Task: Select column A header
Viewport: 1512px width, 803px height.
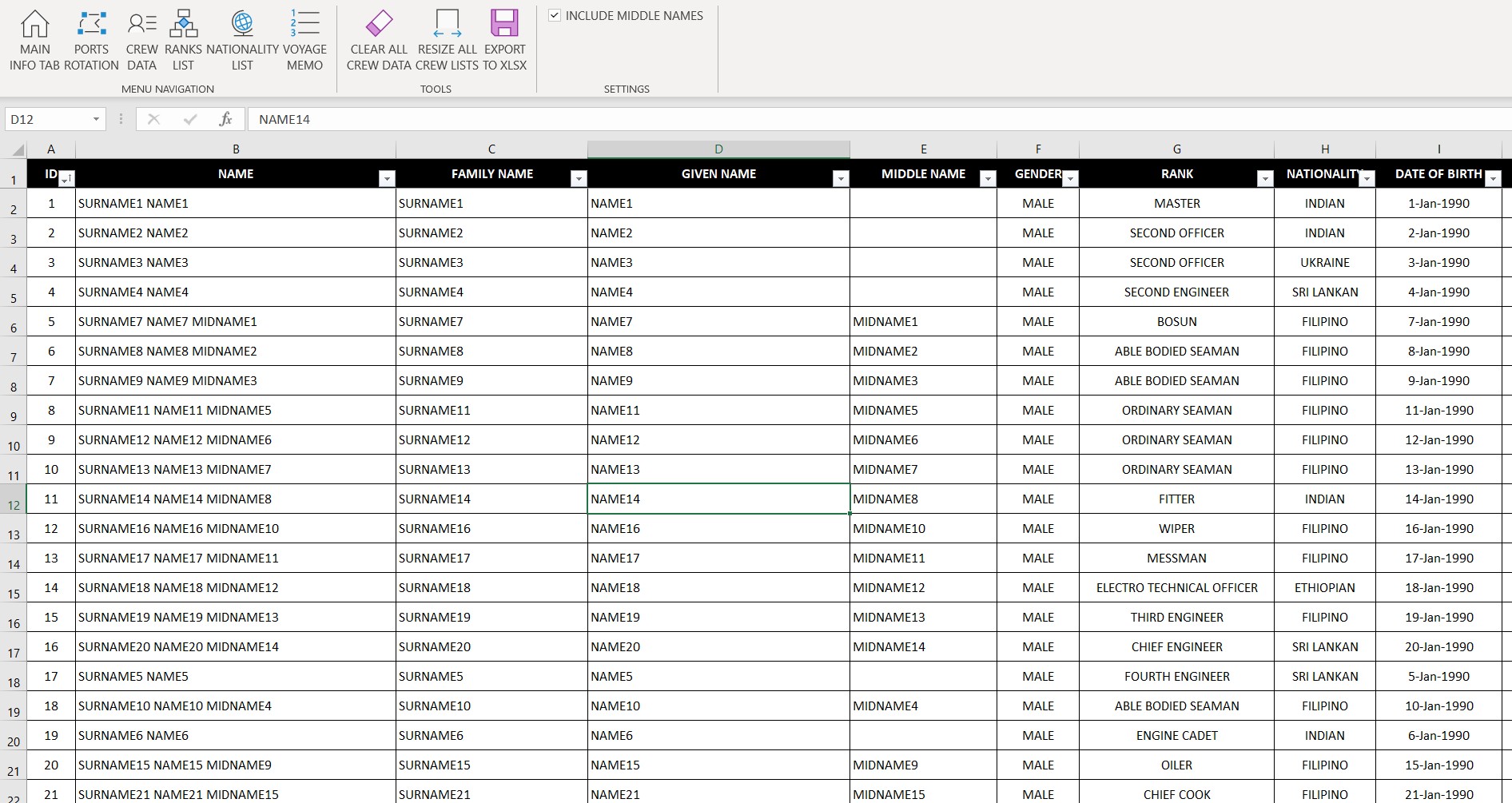Action: pyautogui.click(x=51, y=149)
